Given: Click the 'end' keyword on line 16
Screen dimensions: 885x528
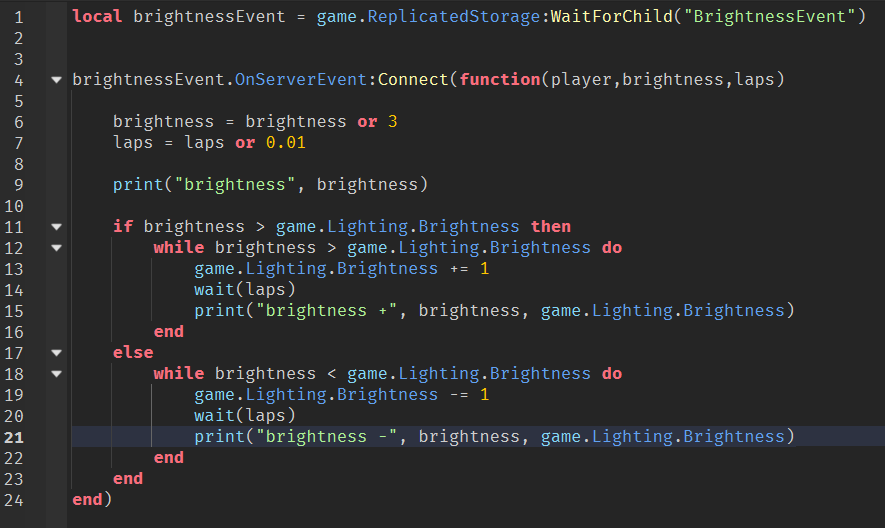Looking at the screenshot, I should pyautogui.click(x=169, y=331).
